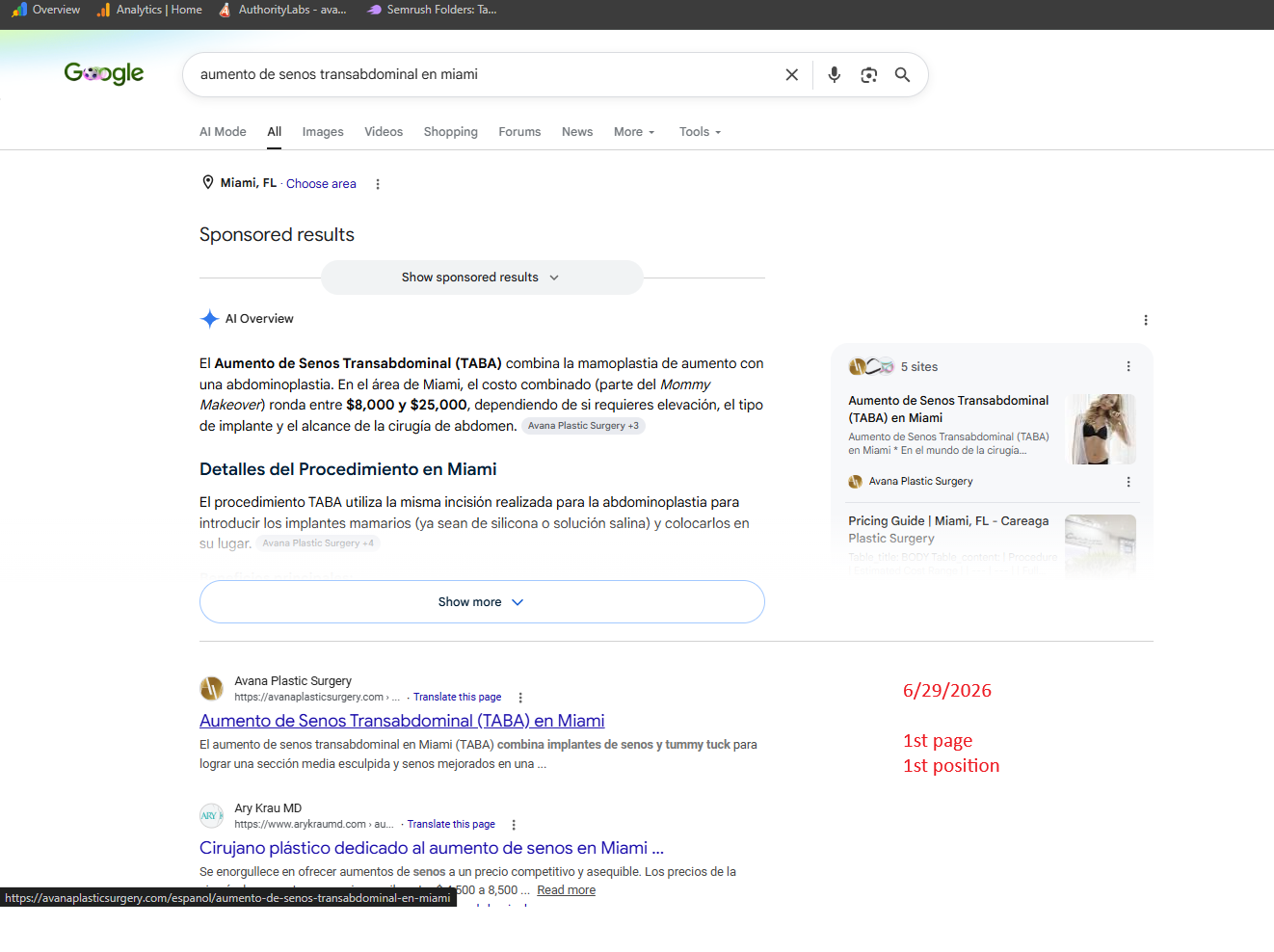
Task: Open Cirujano plástico dedicado al aumento result
Action: point(432,848)
